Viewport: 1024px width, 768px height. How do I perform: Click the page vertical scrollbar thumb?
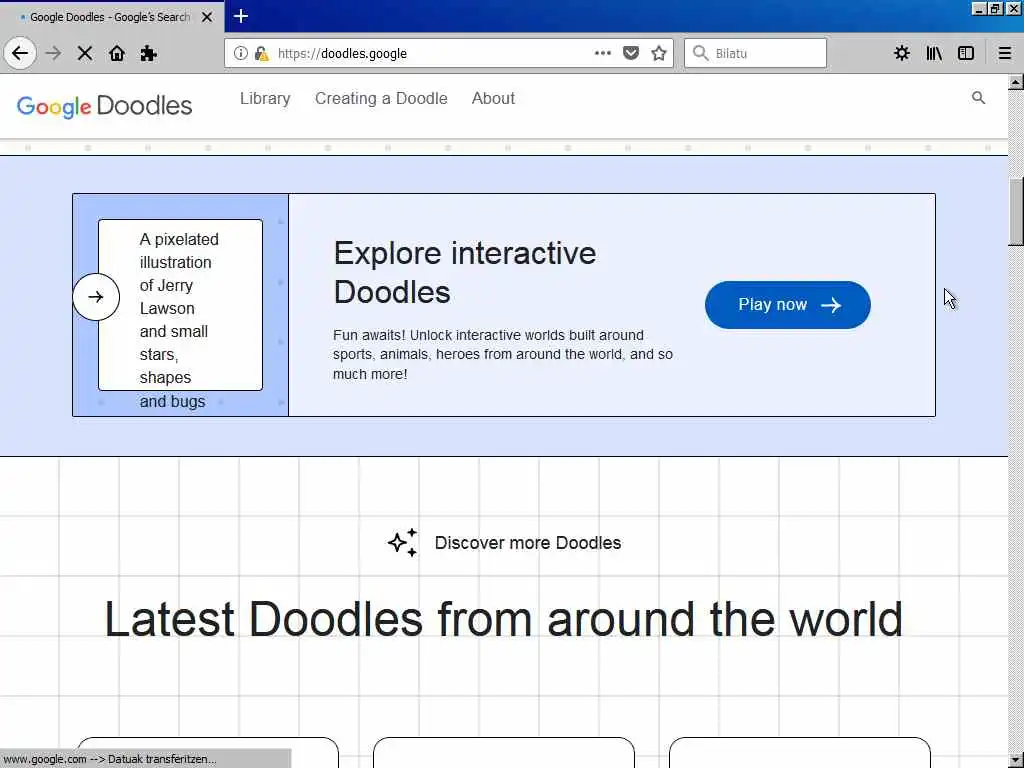pyautogui.click(x=1016, y=212)
